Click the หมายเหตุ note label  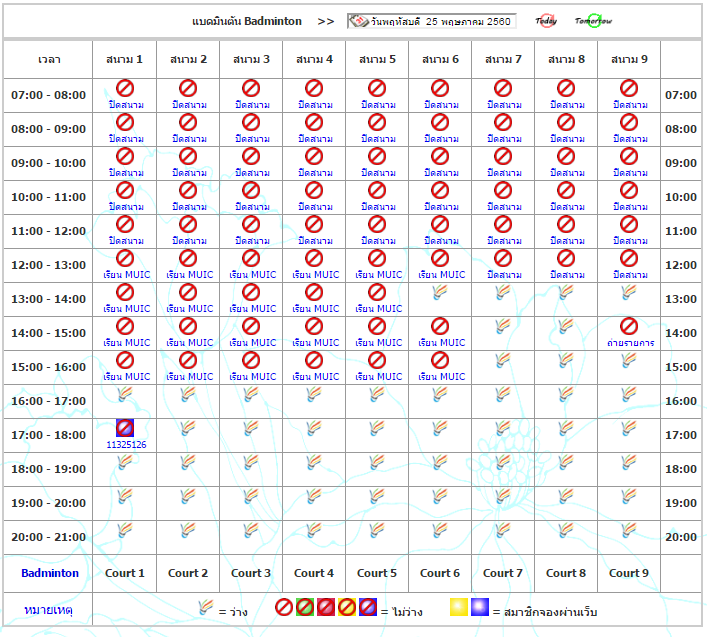[x=49, y=610]
